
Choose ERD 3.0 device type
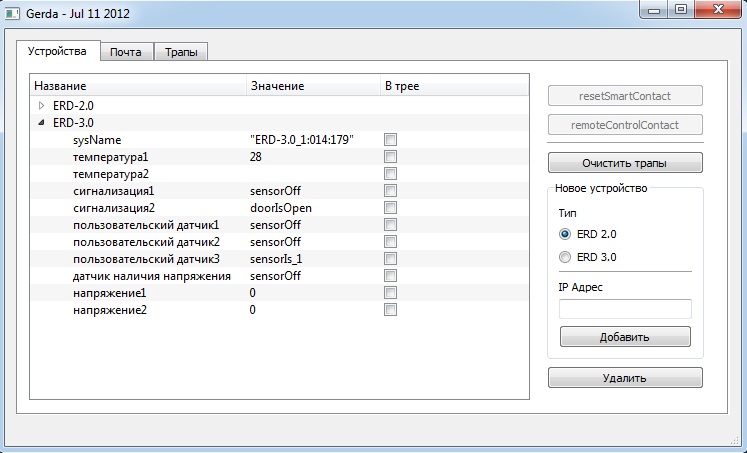point(566,257)
